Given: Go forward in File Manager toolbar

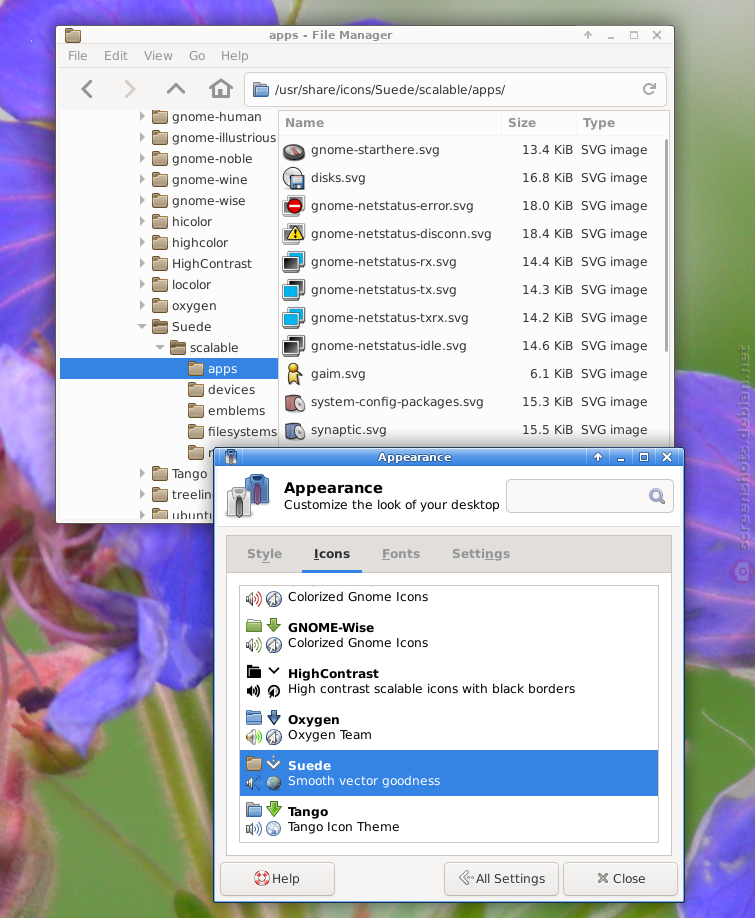Looking at the screenshot, I should coord(130,89).
